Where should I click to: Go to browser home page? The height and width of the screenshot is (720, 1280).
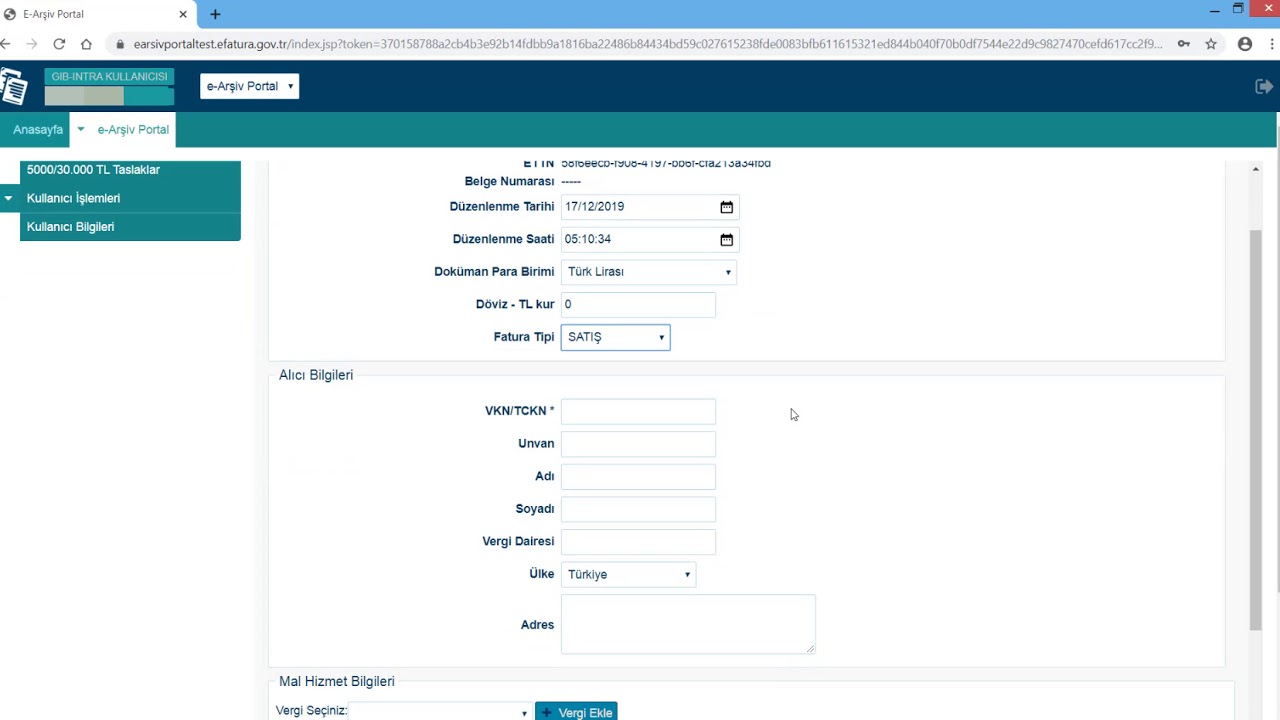click(x=86, y=44)
